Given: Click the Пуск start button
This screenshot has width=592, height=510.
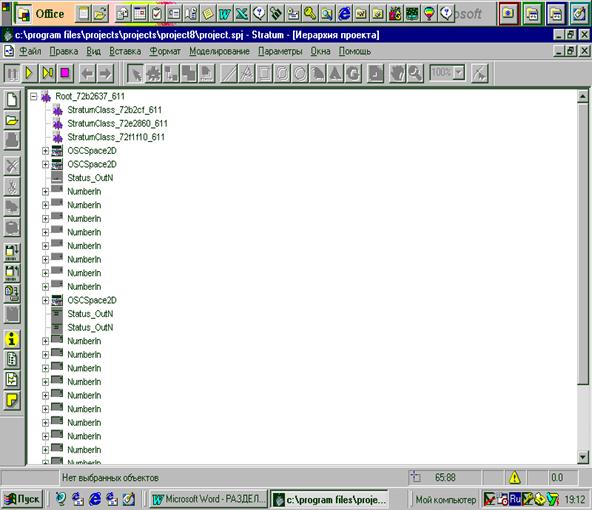Looking at the screenshot, I should click(23, 499).
